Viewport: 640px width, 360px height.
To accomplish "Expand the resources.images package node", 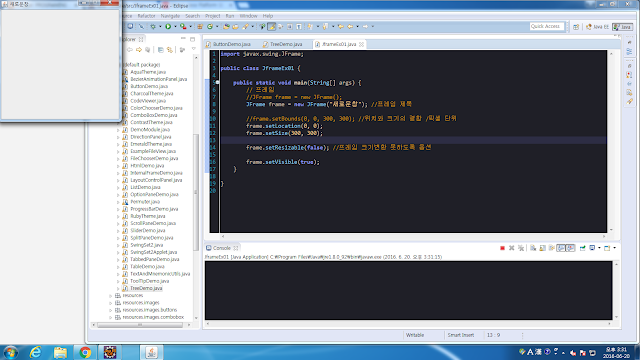I will tap(111, 303).
